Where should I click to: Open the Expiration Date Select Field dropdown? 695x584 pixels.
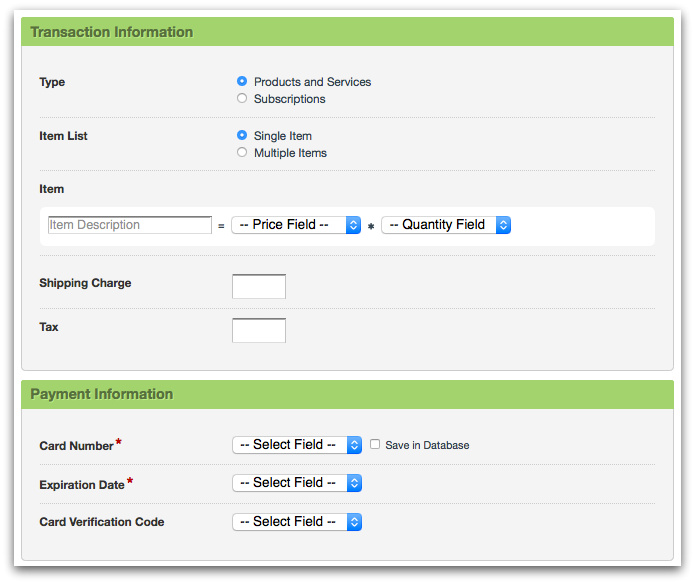(297, 483)
